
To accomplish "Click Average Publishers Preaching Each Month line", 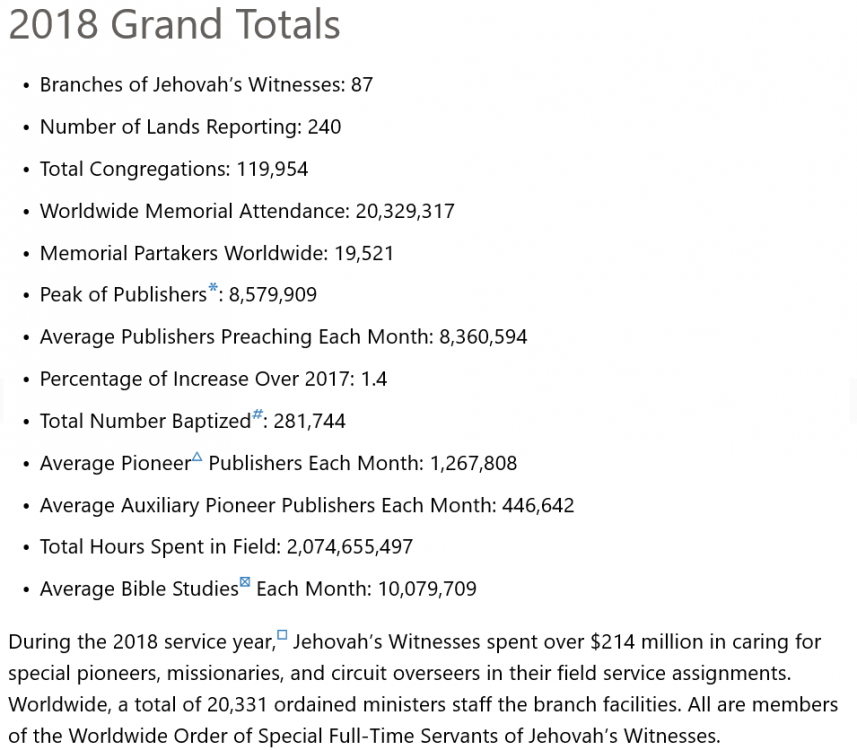I will click(283, 337).
